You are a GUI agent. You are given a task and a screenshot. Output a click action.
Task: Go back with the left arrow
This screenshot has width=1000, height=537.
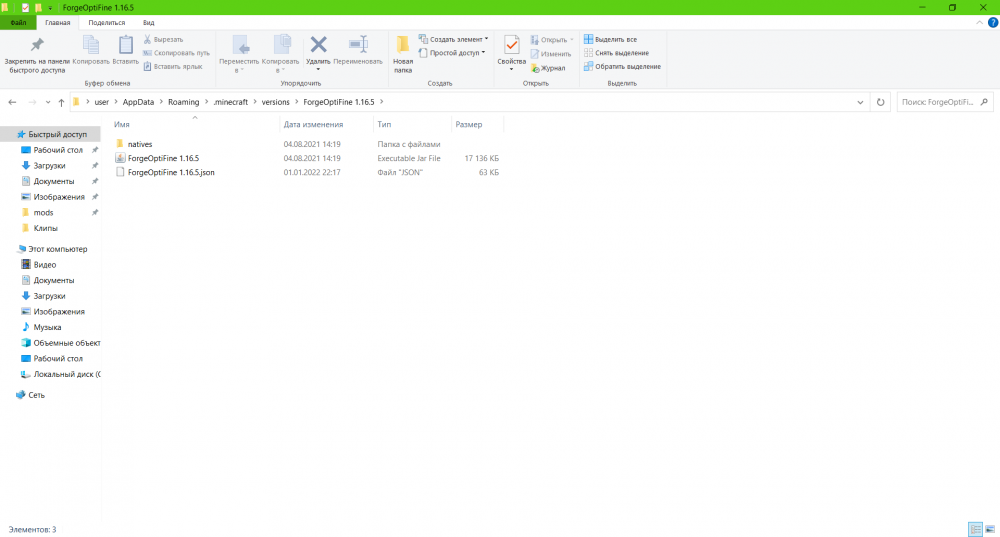pyautogui.click(x=12, y=102)
